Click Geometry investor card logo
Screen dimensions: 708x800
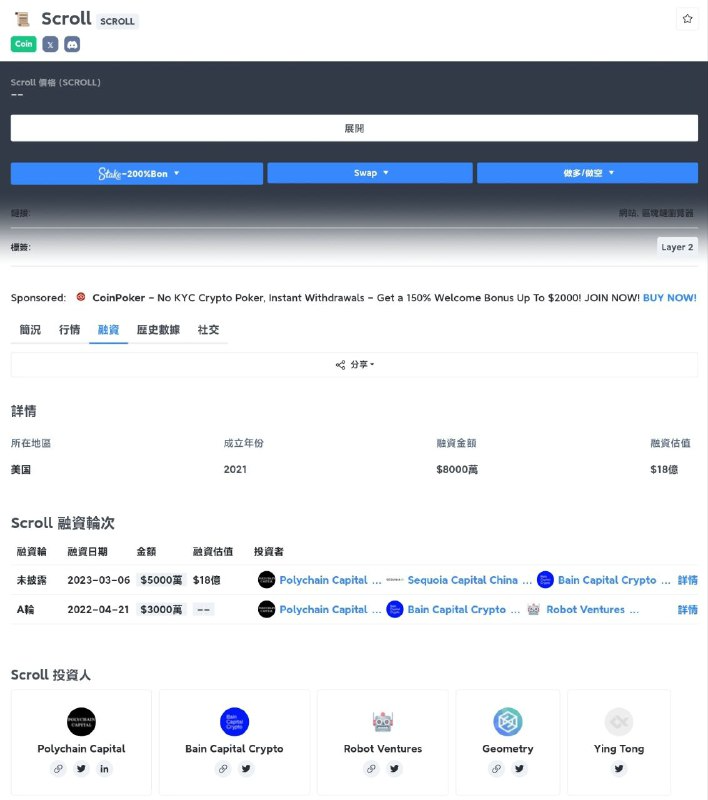pyautogui.click(x=508, y=722)
